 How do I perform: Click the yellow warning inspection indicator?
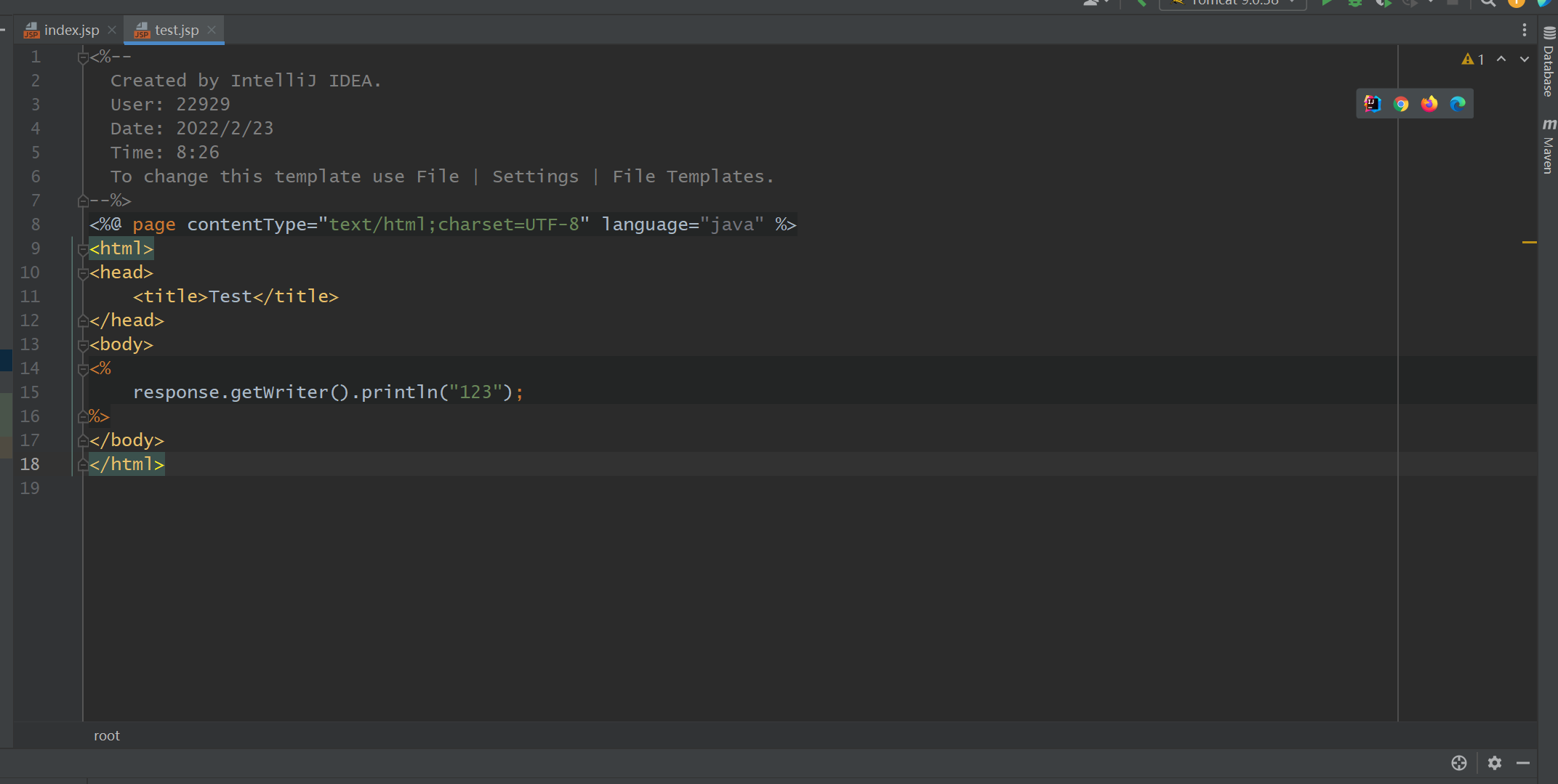1473,60
